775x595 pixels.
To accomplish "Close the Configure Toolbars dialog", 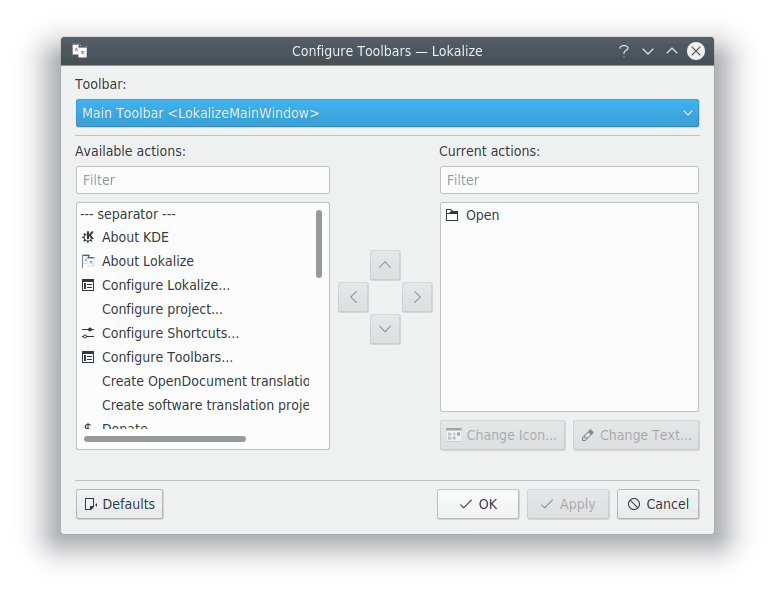I will [695, 51].
